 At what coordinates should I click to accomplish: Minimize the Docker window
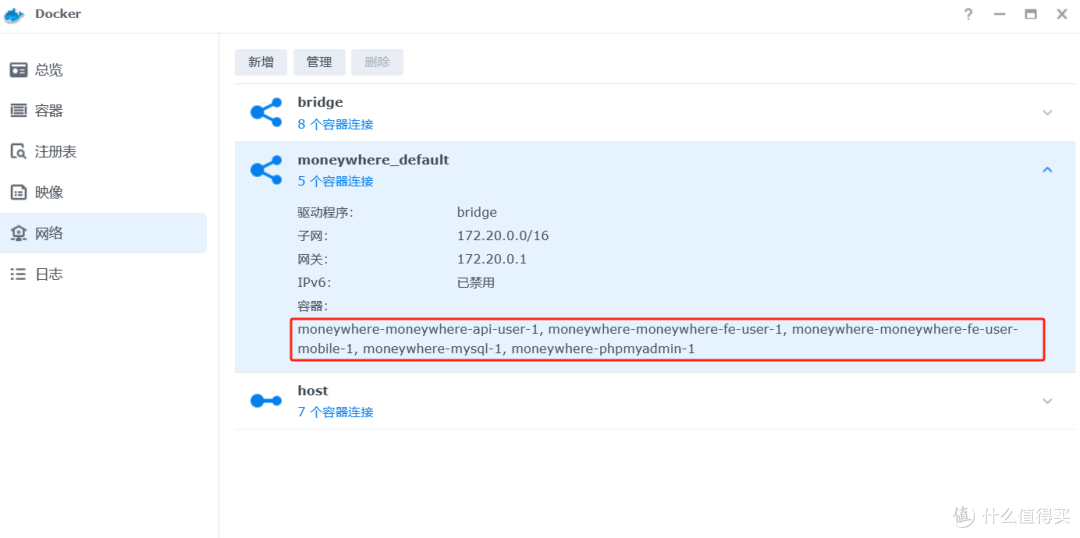pyautogui.click(x=999, y=14)
